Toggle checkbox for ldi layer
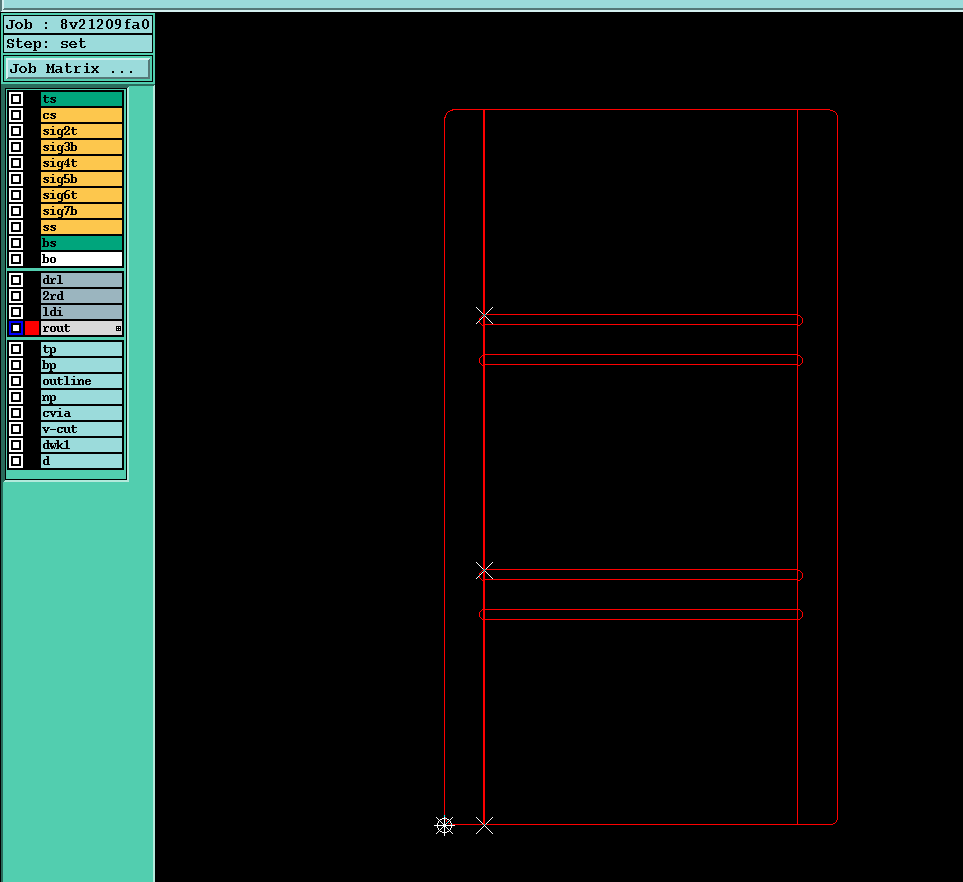Image resolution: width=963 pixels, height=882 pixels. point(16,311)
